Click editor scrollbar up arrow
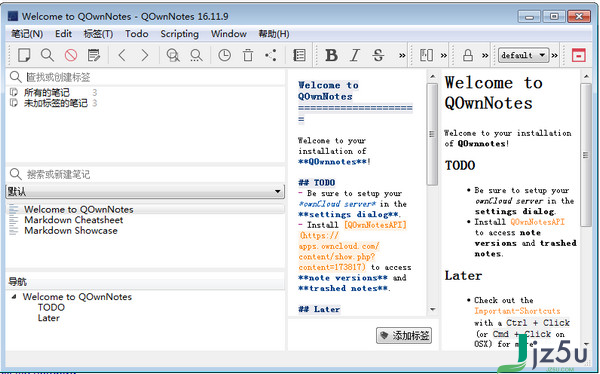This screenshot has width=600, height=374. (432, 77)
